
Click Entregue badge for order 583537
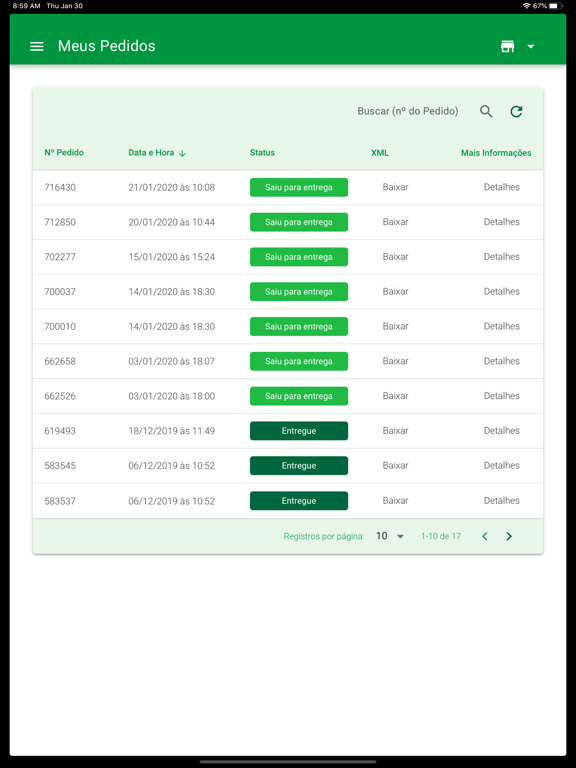[299, 501]
